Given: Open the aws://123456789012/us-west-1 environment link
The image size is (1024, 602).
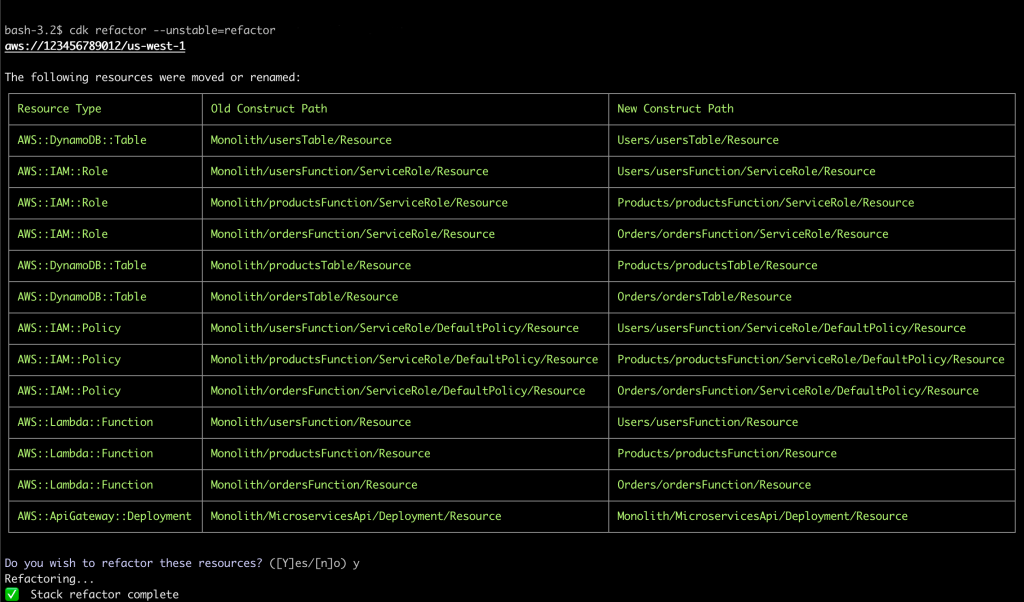Looking at the screenshot, I should pyautogui.click(x=93, y=45).
